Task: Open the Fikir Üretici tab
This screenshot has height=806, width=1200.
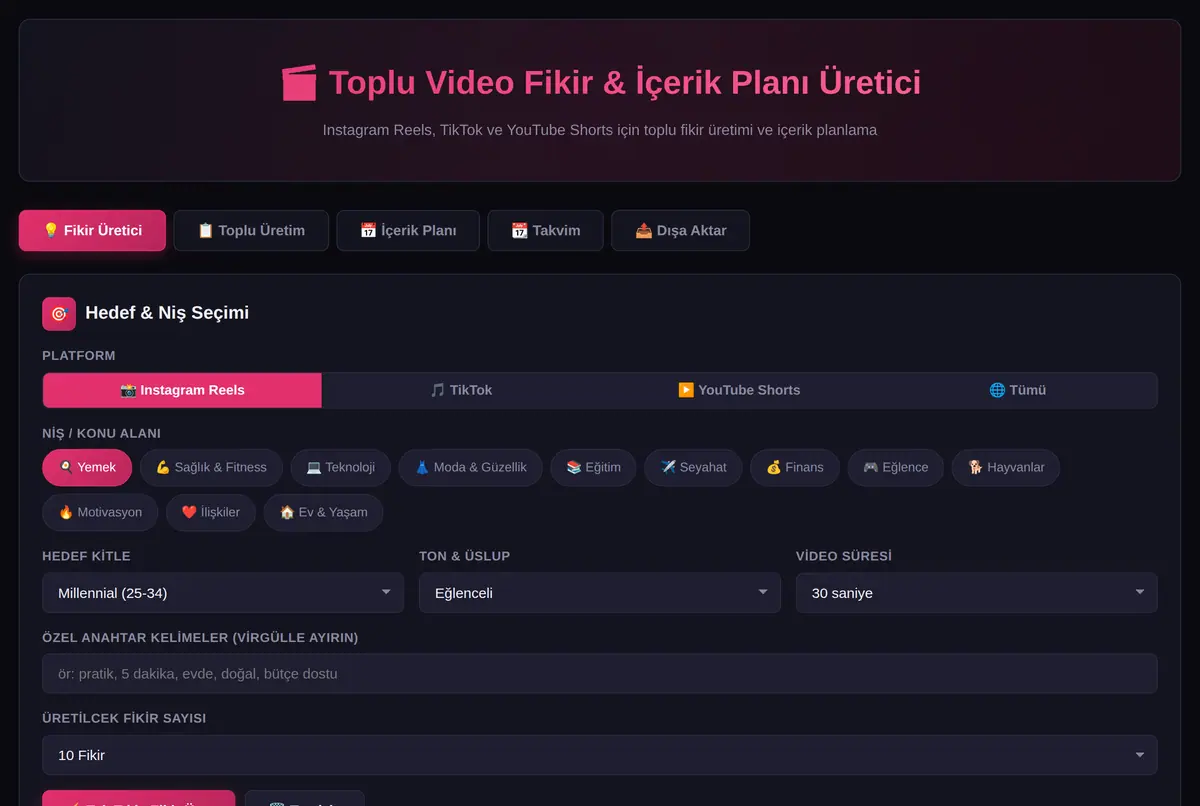Action: click(x=92, y=230)
